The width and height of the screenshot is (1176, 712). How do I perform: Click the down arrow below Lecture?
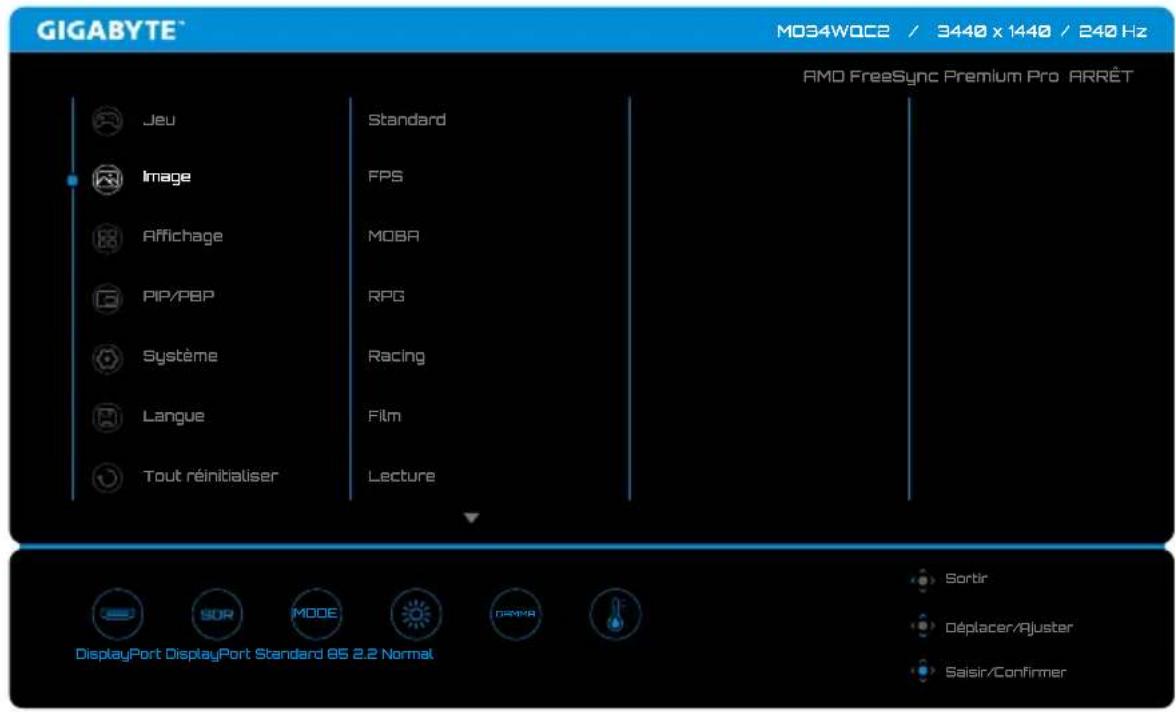pos(471,518)
